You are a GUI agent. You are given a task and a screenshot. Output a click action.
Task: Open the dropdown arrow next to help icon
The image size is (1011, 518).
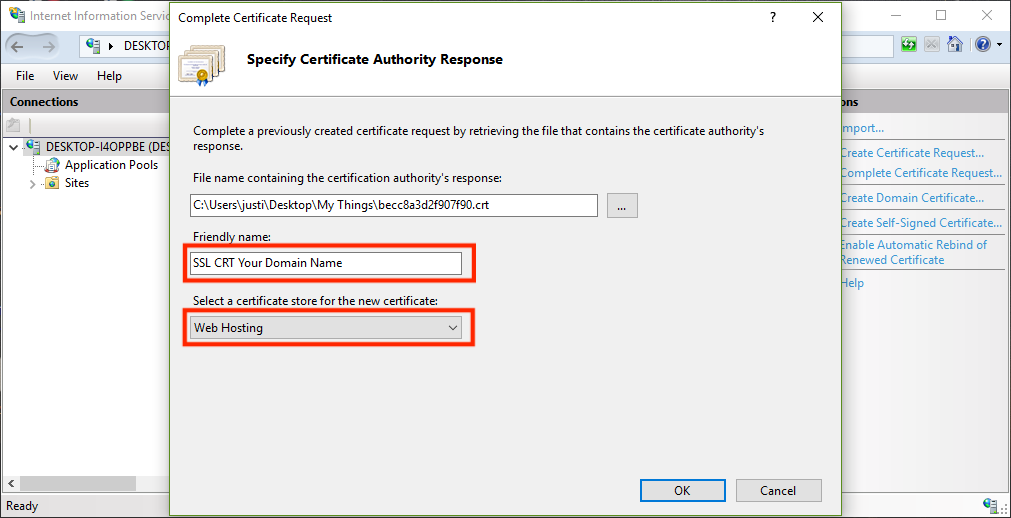998,45
